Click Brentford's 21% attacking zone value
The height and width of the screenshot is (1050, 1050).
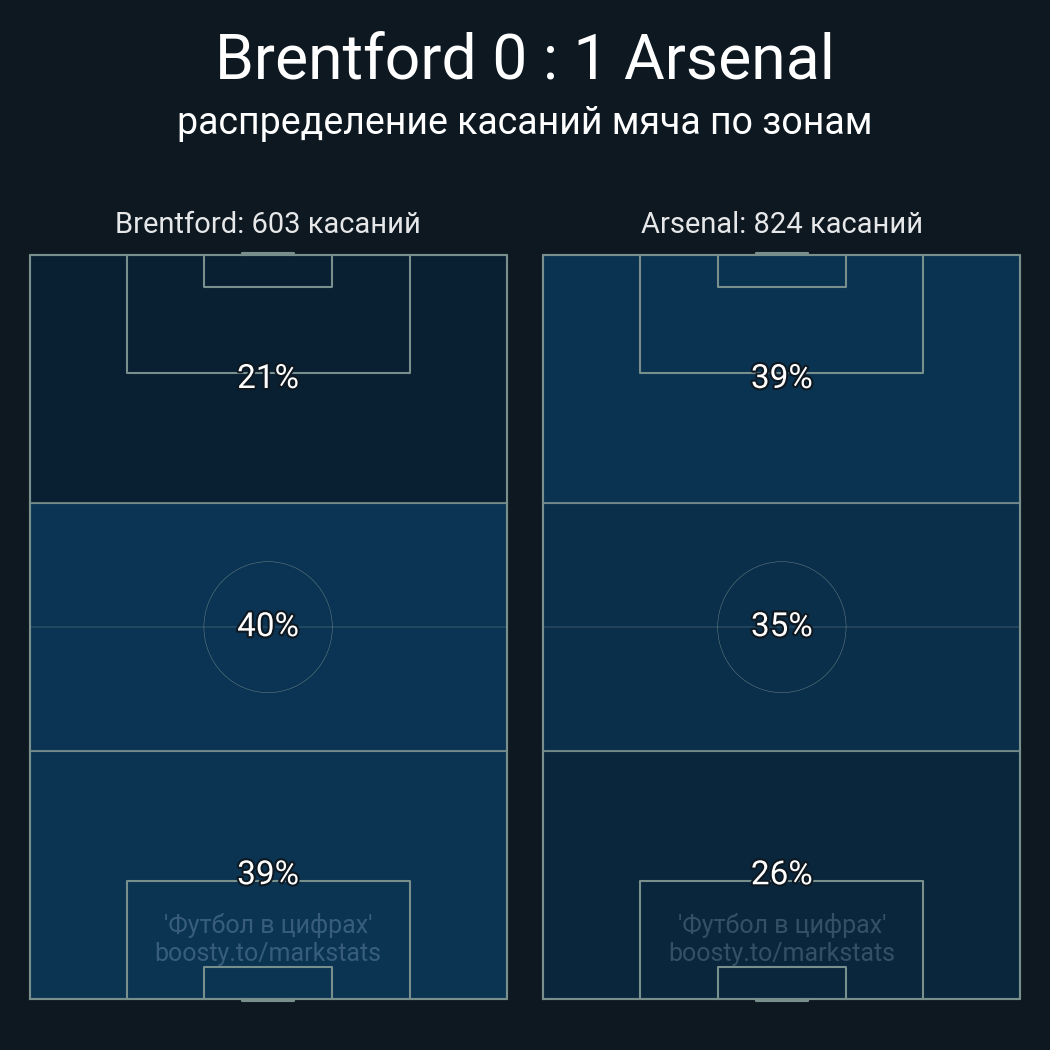pos(268,377)
